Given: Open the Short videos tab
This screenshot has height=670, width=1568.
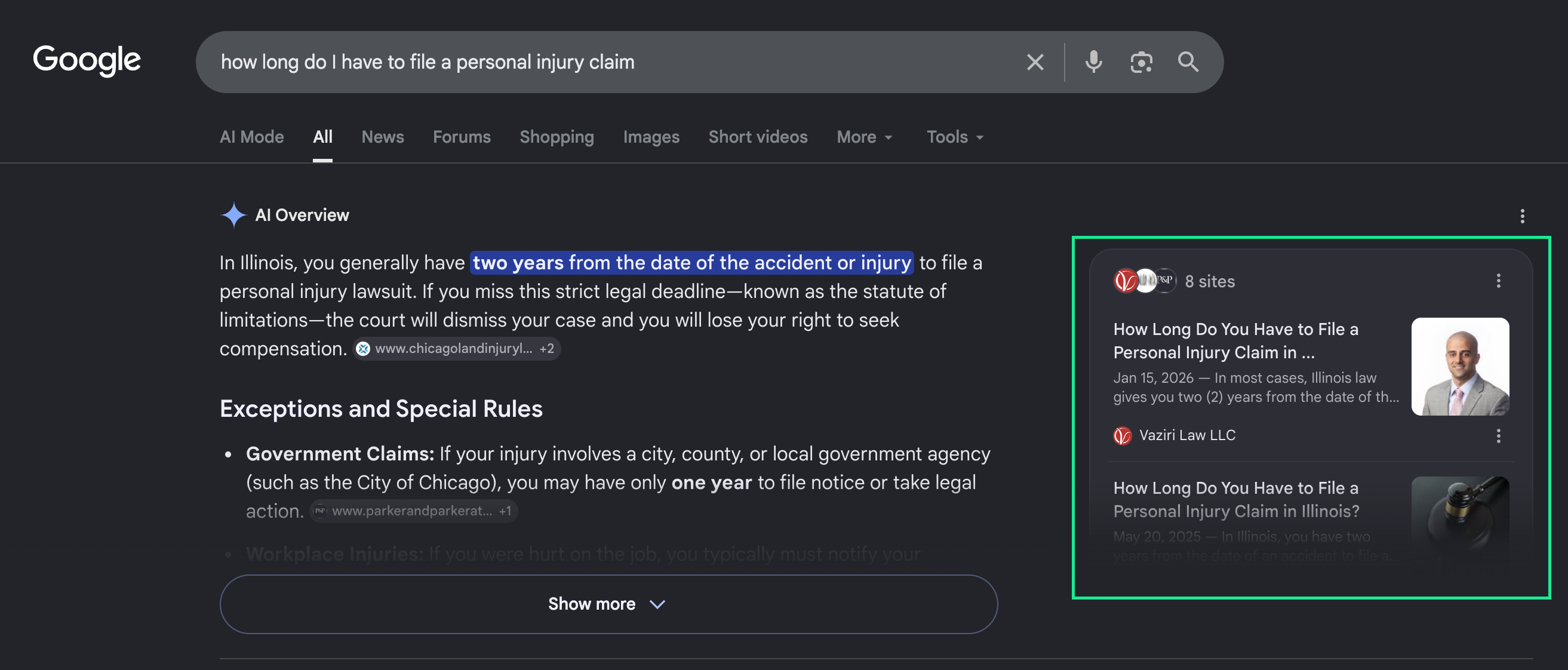Looking at the screenshot, I should pos(758,137).
